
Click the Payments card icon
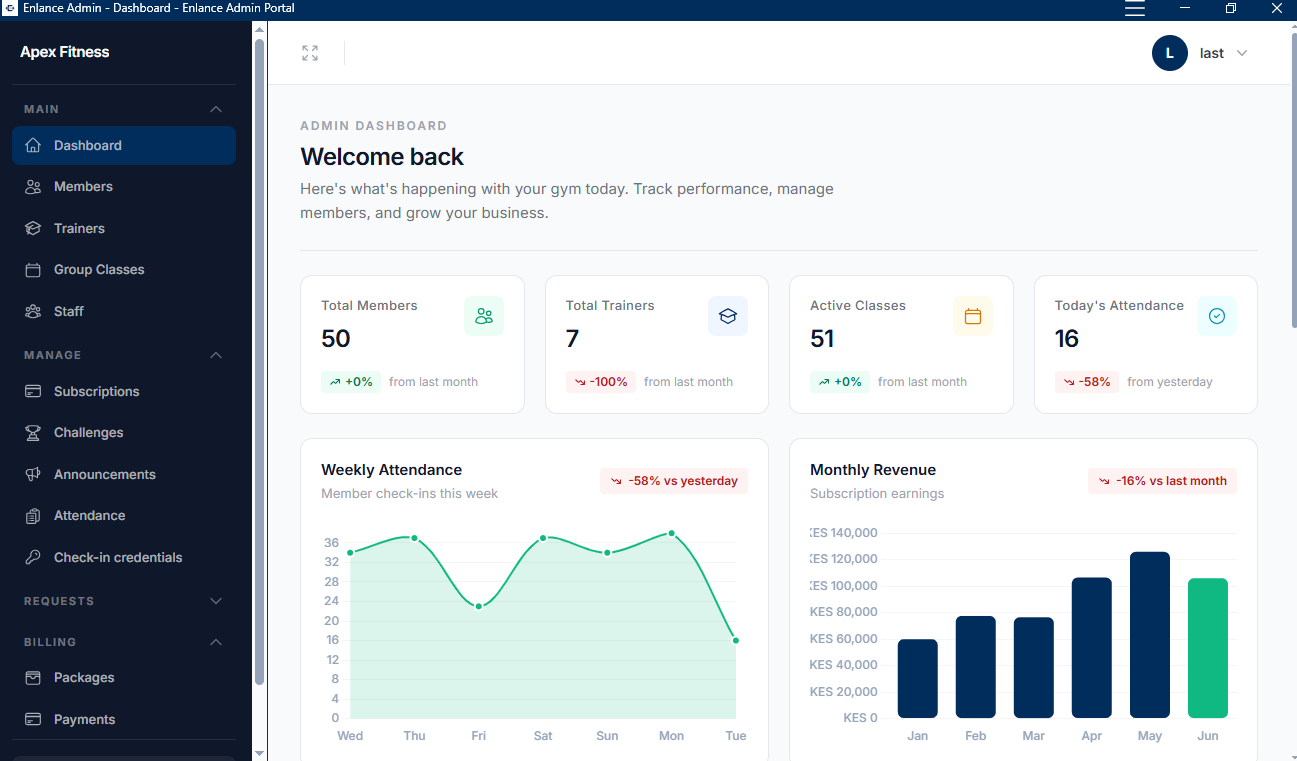(33, 719)
